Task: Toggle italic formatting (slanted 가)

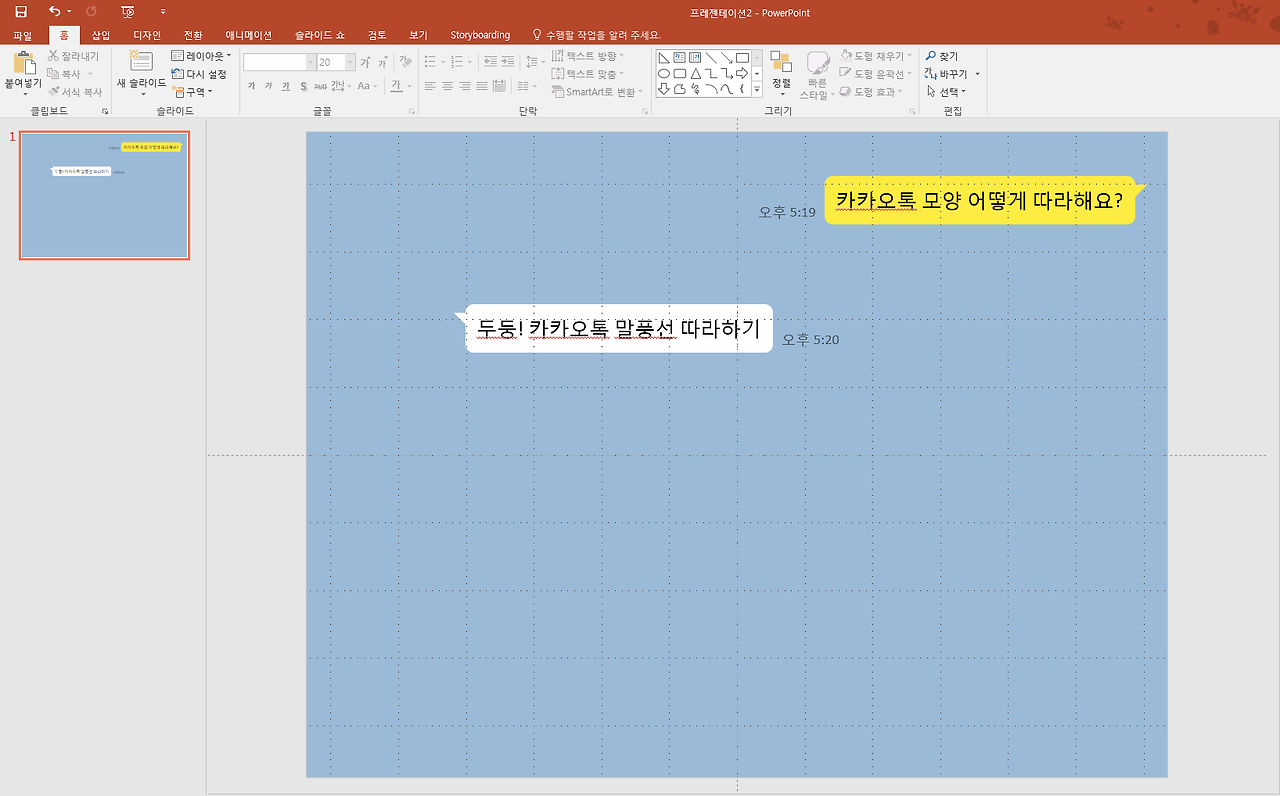Action: pos(268,87)
